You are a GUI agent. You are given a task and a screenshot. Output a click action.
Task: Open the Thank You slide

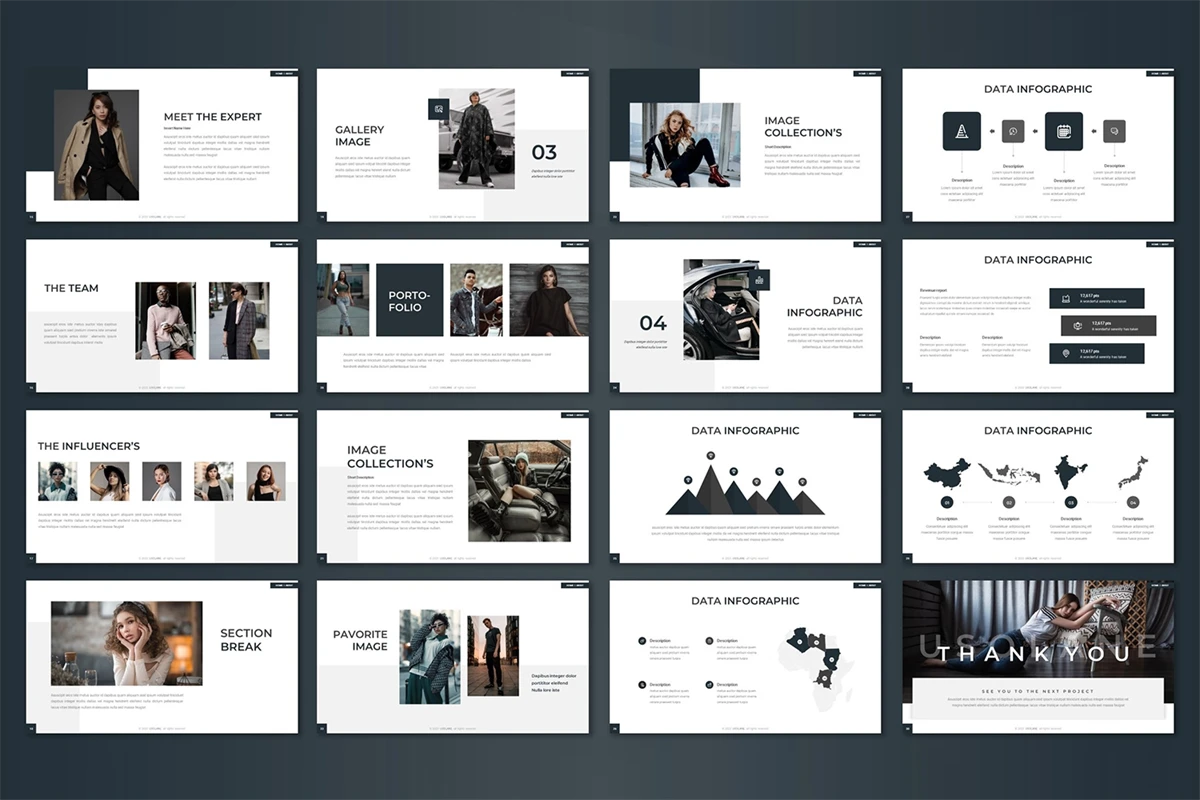click(1038, 655)
